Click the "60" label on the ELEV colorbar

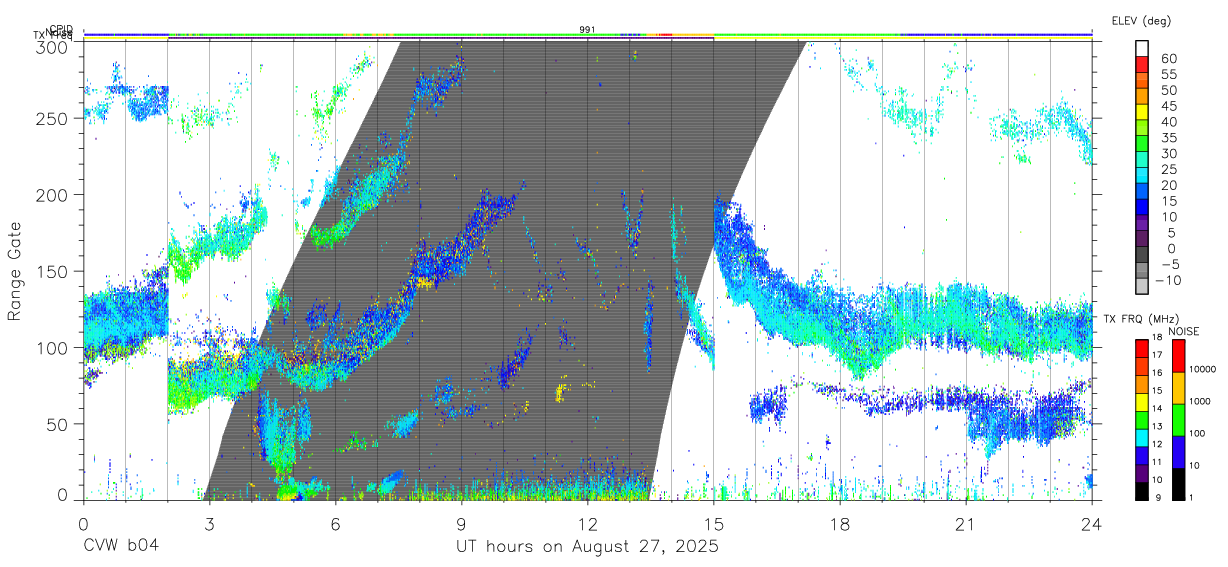click(x=1169, y=59)
